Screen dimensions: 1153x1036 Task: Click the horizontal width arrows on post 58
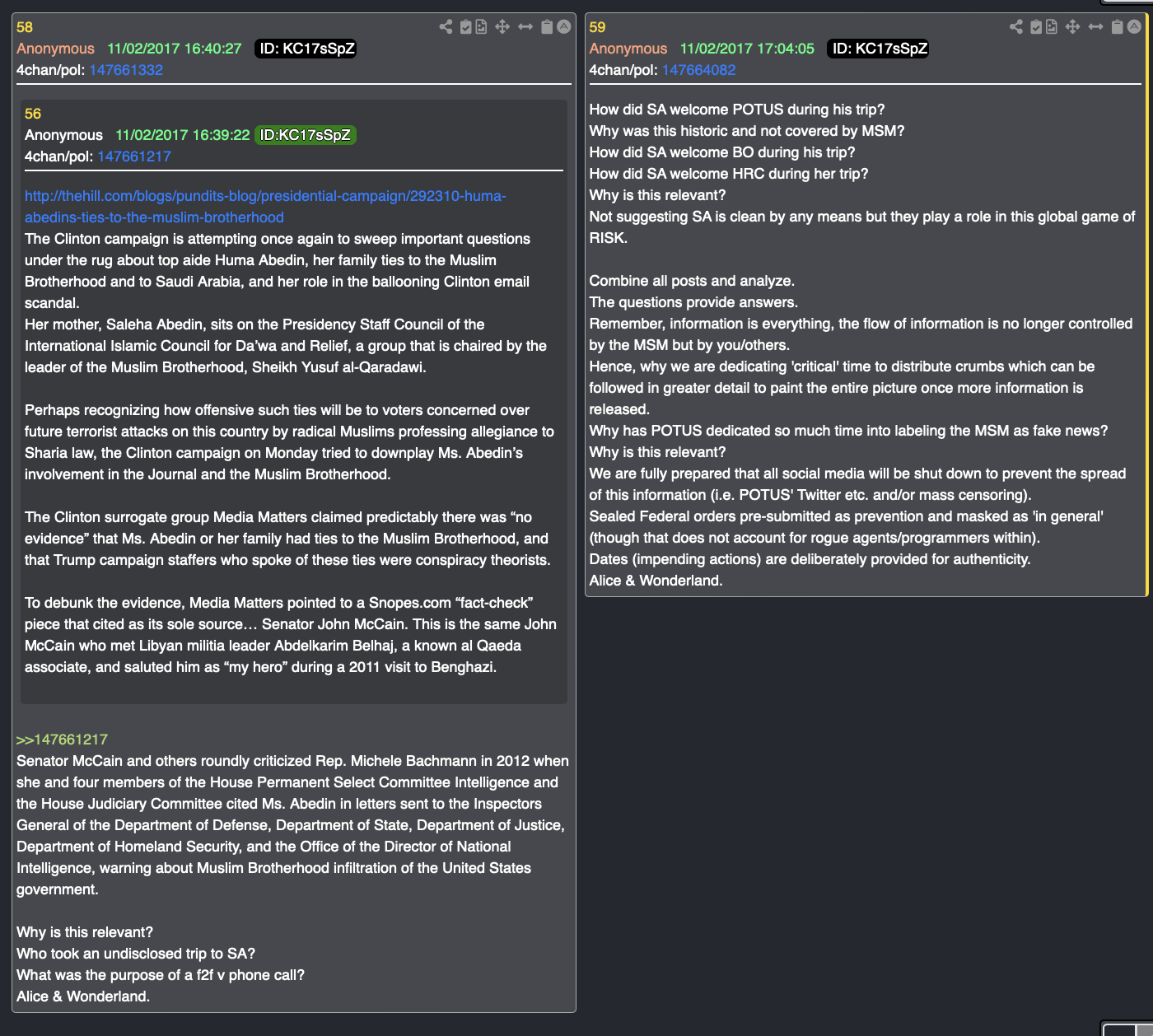525,26
